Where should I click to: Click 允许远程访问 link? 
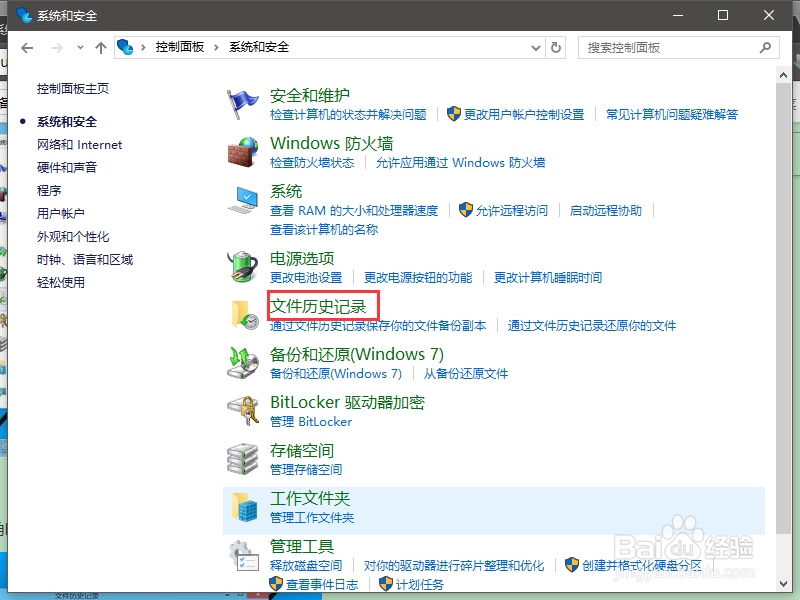pyautogui.click(x=512, y=211)
